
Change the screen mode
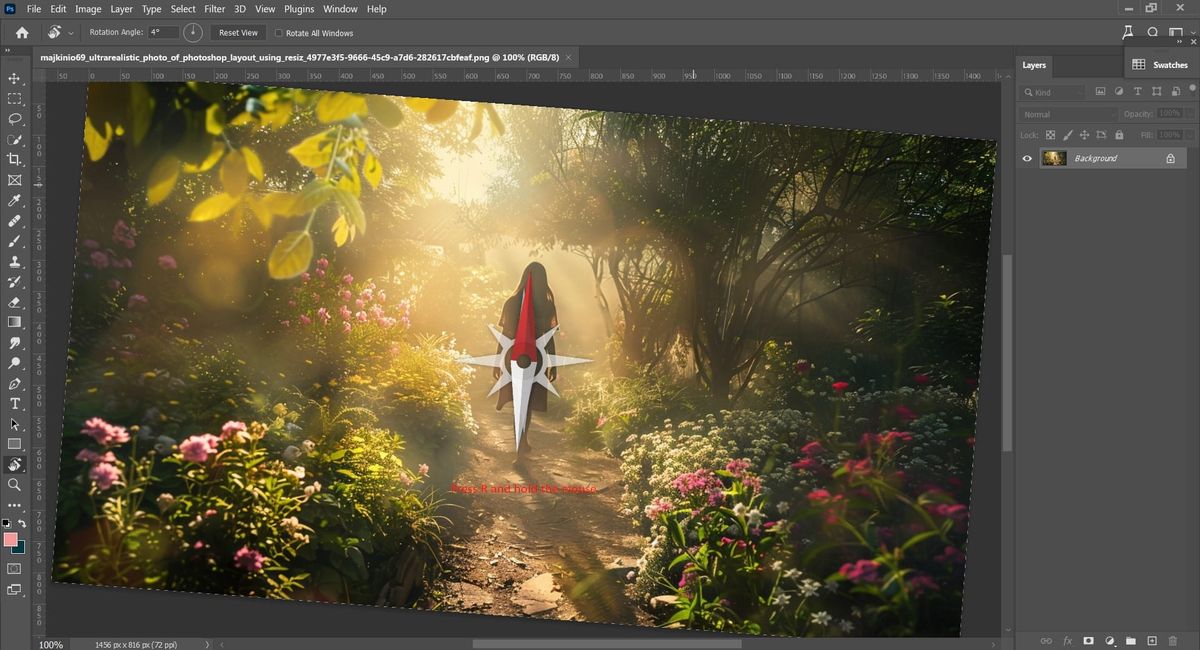[14, 590]
